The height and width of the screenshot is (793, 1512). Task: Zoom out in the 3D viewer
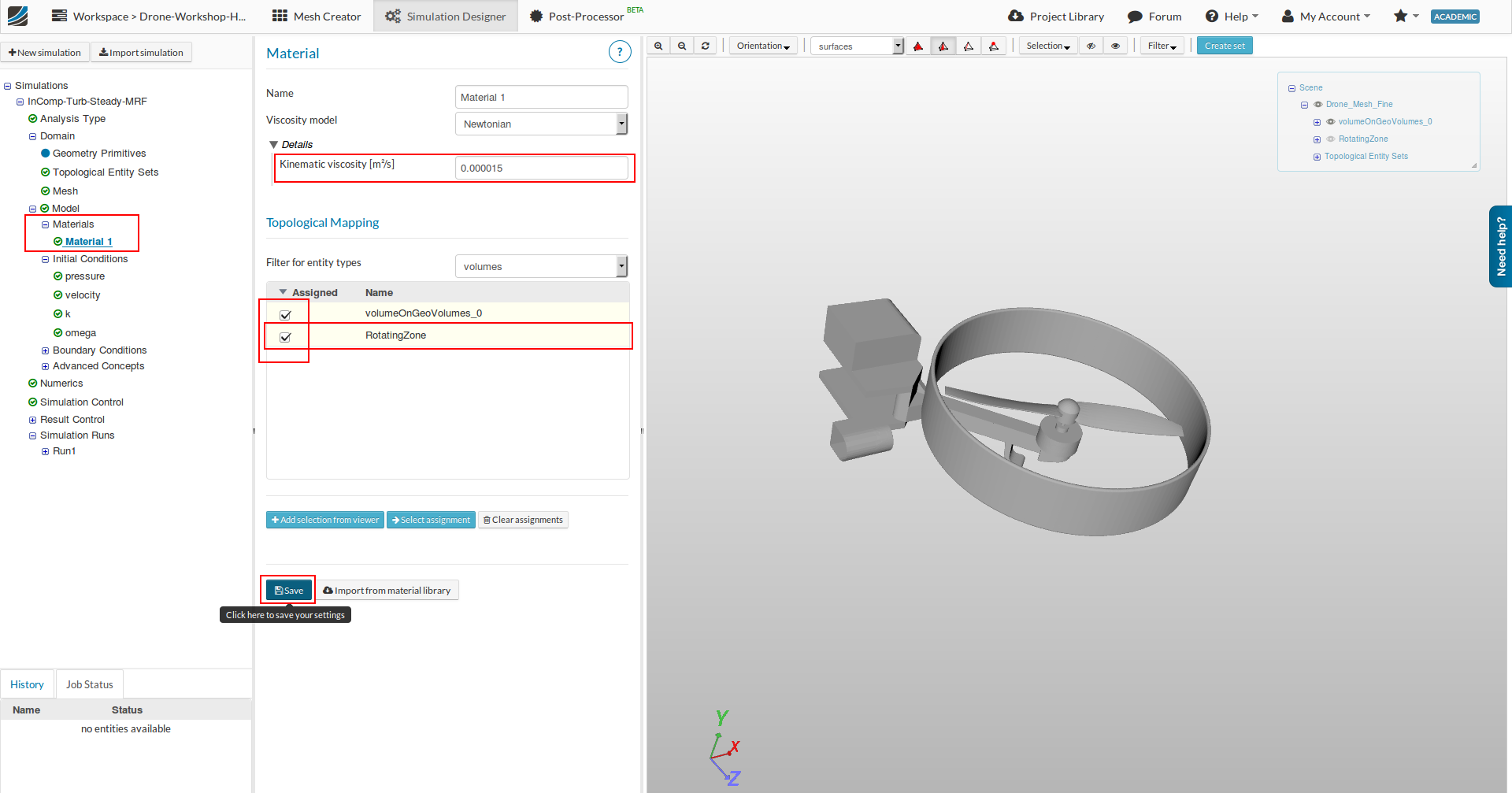[x=682, y=46]
